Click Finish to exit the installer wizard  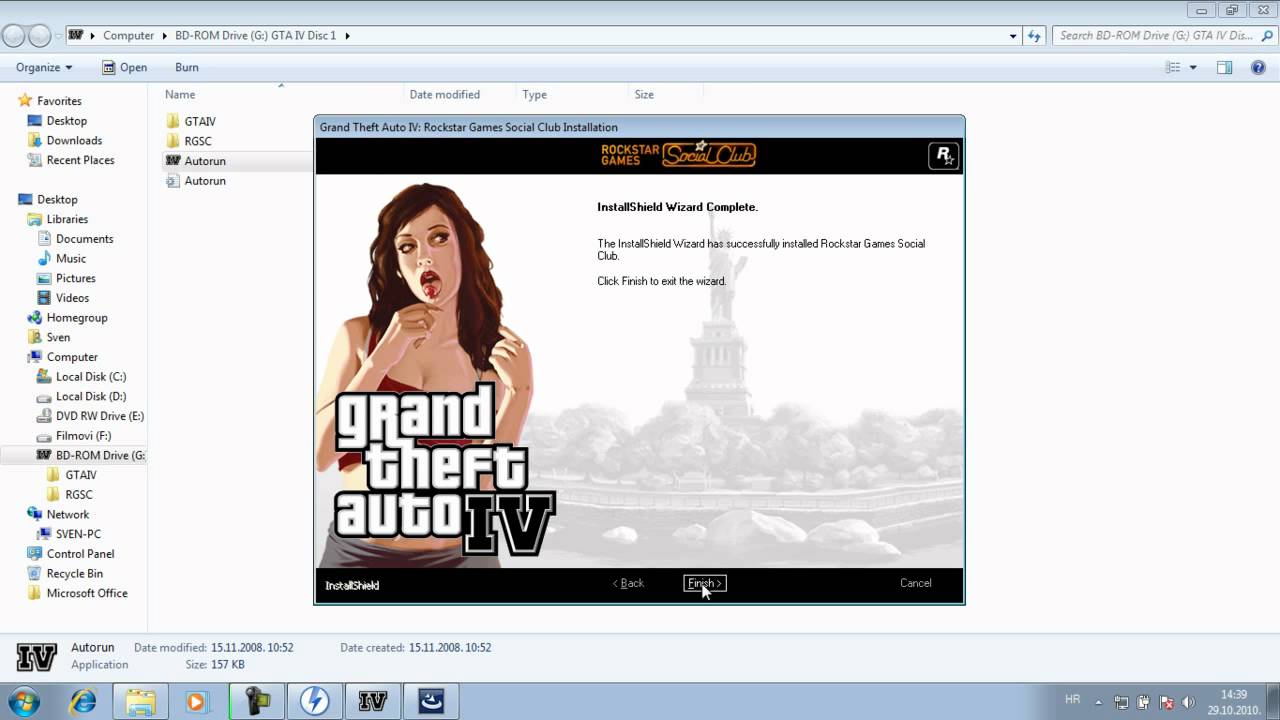[x=705, y=583]
